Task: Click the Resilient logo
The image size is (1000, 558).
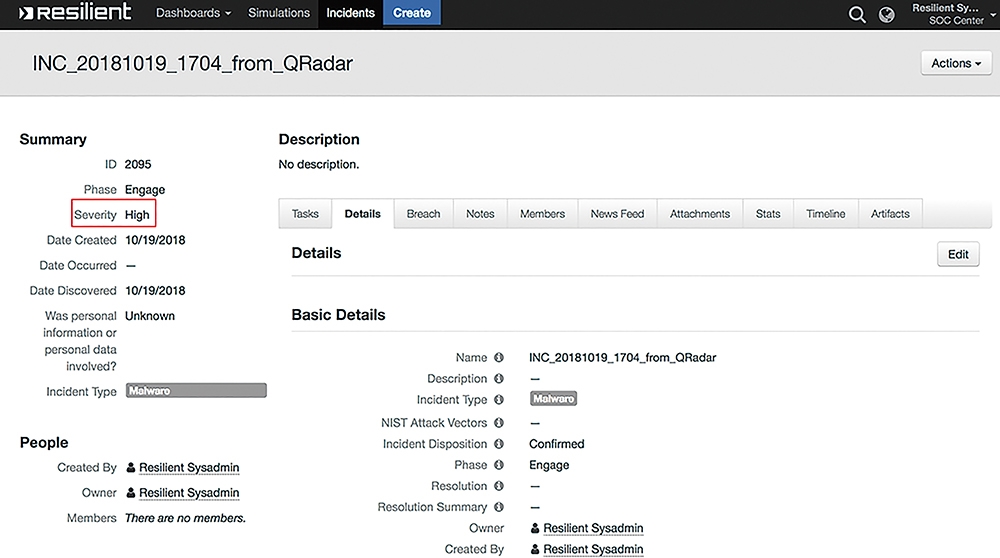Action: [75, 12]
